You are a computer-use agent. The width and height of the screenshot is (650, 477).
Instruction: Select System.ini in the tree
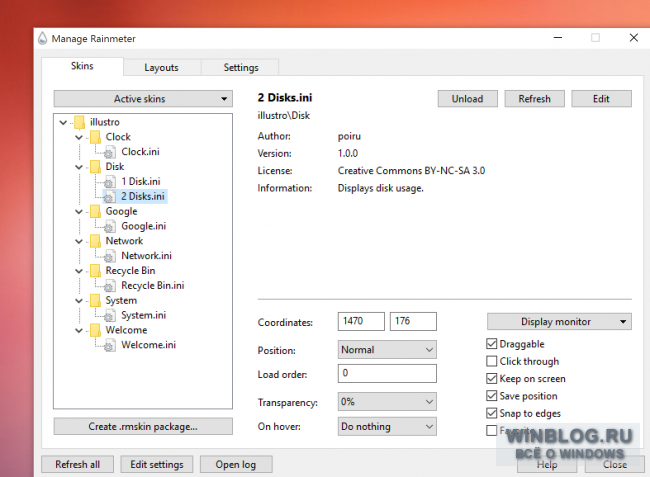143,315
